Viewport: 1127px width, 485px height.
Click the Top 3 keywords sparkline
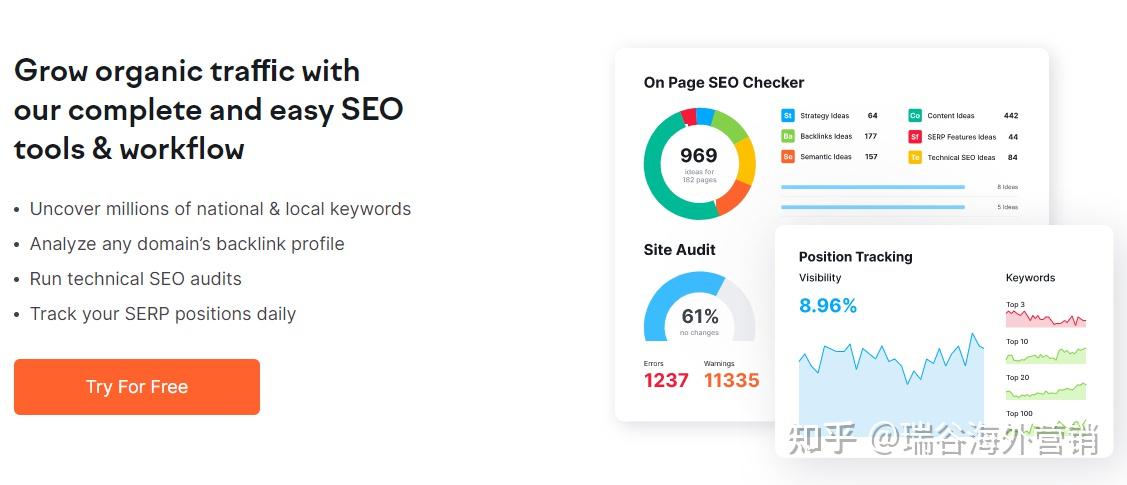coord(1046,318)
